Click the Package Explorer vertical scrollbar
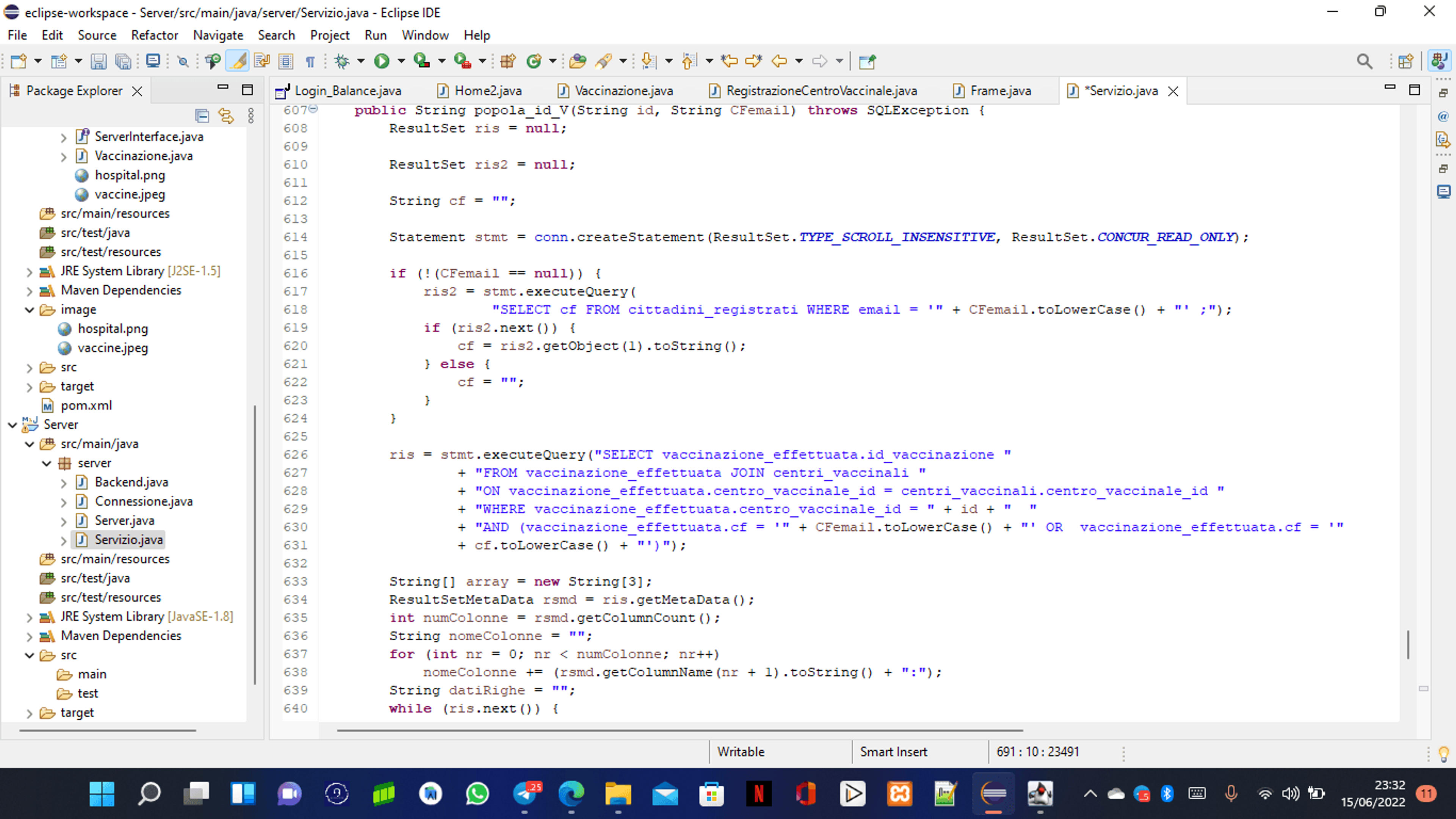 click(255, 545)
